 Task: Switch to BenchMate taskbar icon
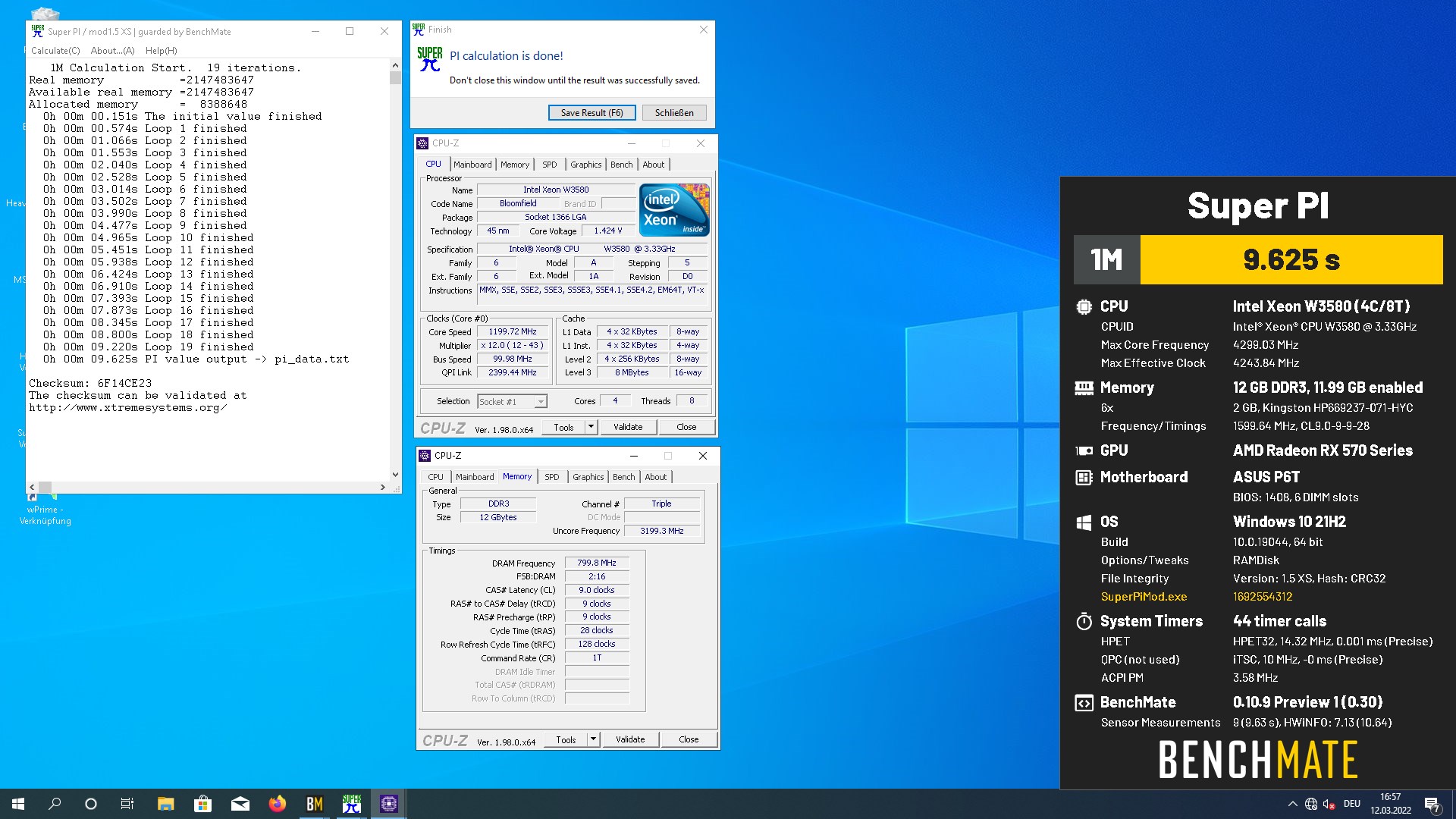pyautogui.click(x=314, y=804)
